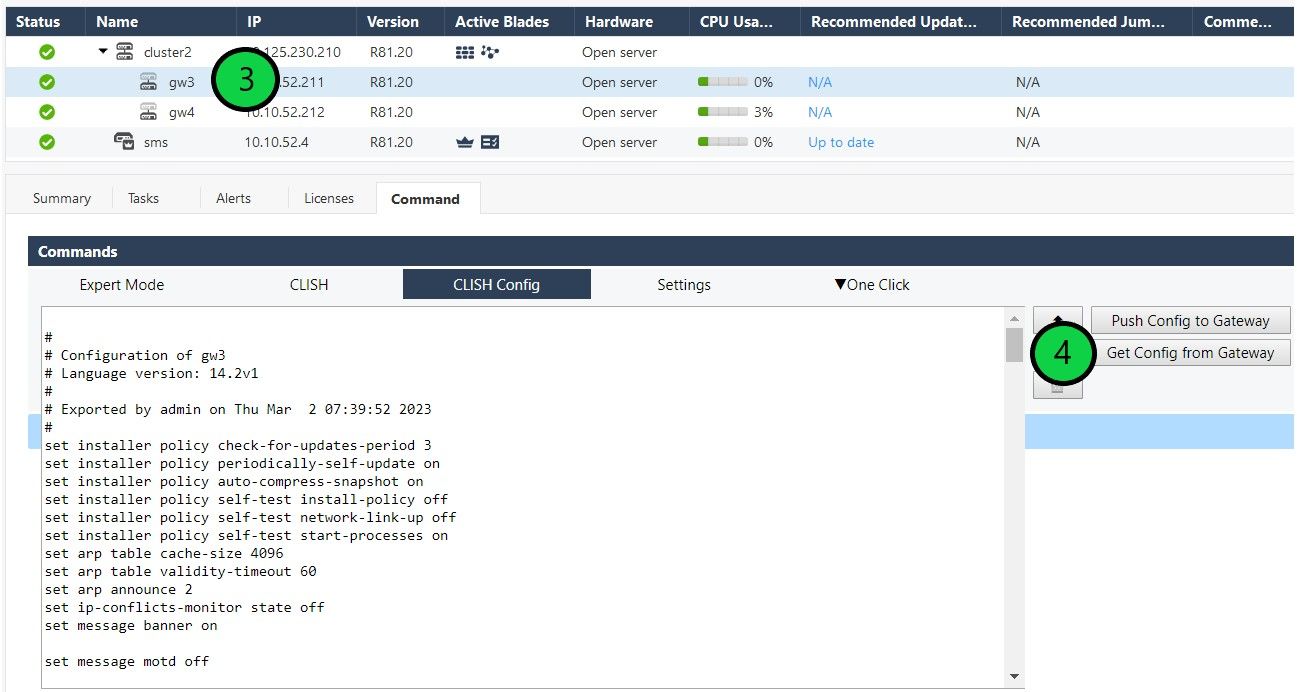The width and height of the screenshot is (1297, 692).
Task: Click the crown blade icon in sms row
Action: pyautogui.click(x=465, y=142)
